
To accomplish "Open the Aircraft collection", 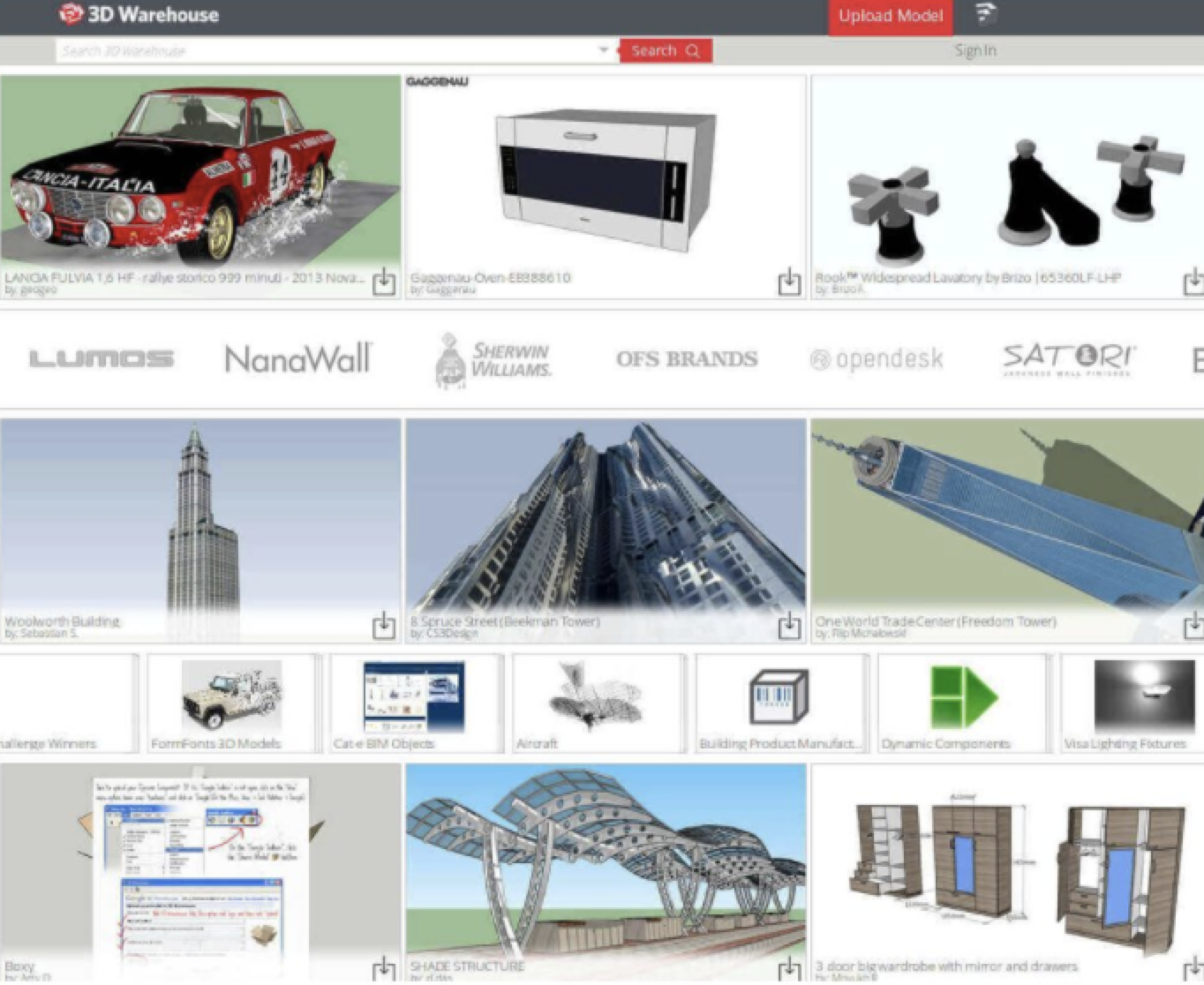I will pyautogui.click(x=598, y=703).
